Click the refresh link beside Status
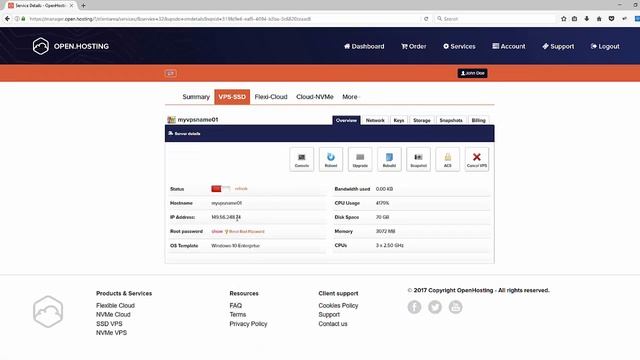Viewport: 640px width, 360px height. click(241, 189)
